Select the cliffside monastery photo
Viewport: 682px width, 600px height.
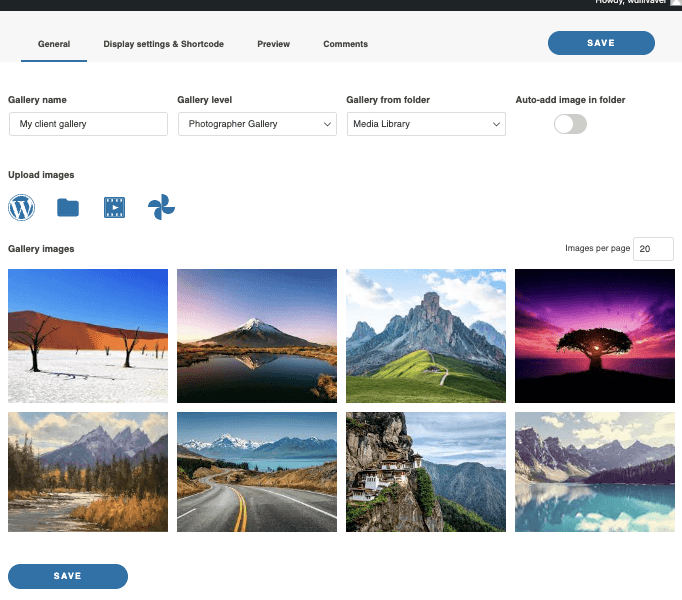click(426, 472)
